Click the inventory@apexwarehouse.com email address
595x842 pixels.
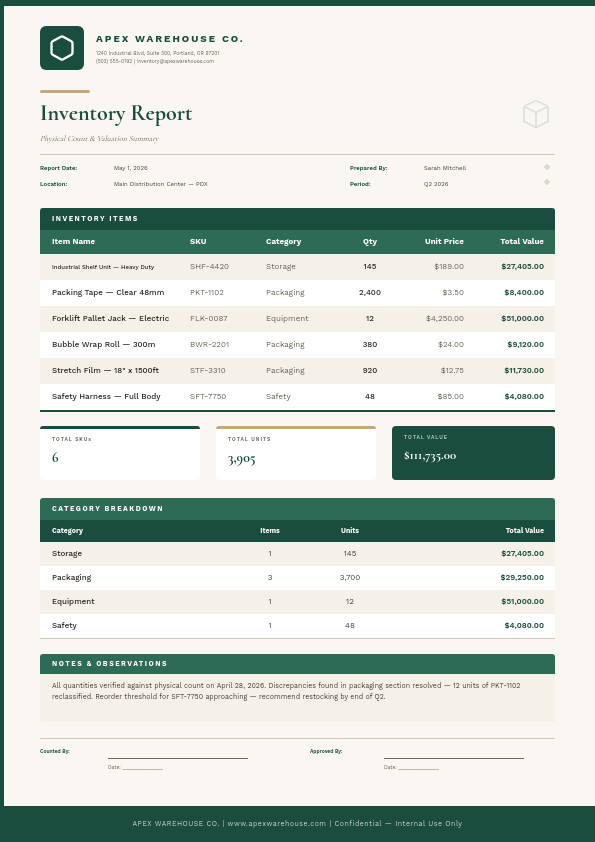[x=175, y=61]
